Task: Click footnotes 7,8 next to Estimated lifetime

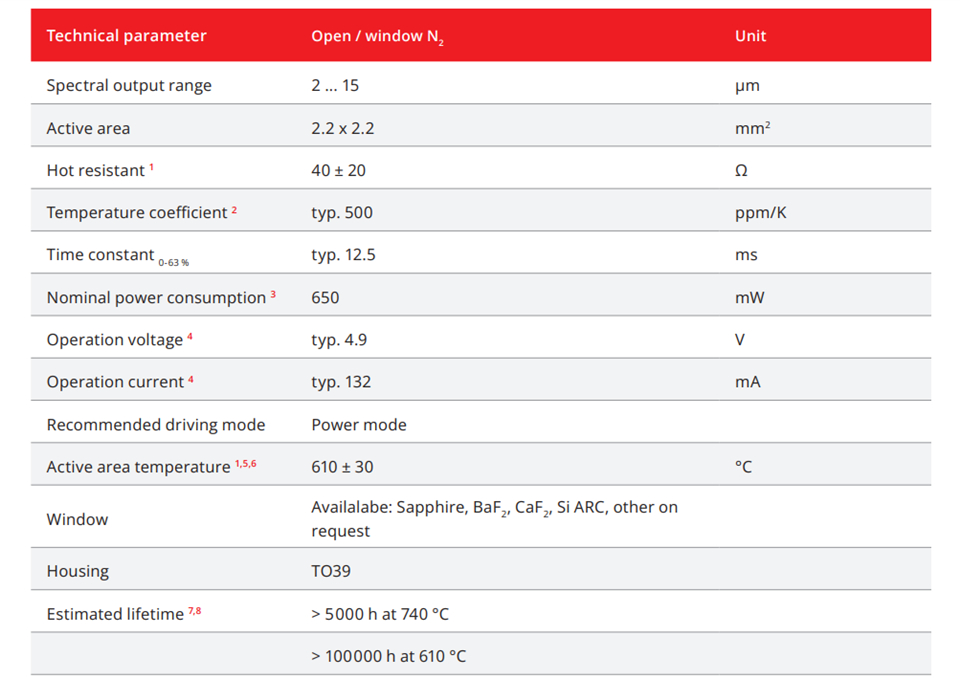Action: tap(195, 610)
